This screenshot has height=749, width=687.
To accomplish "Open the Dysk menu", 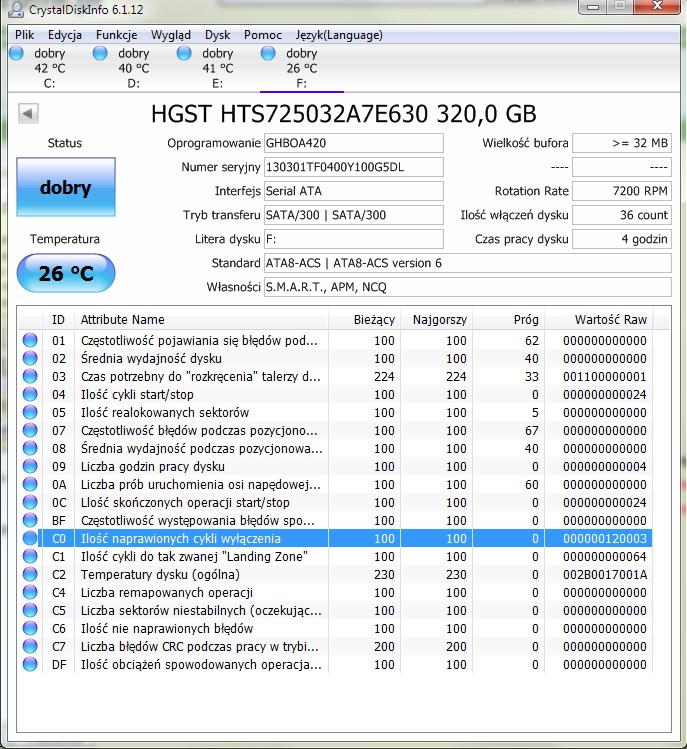I will pyautogui.click(x=217, y=35).
